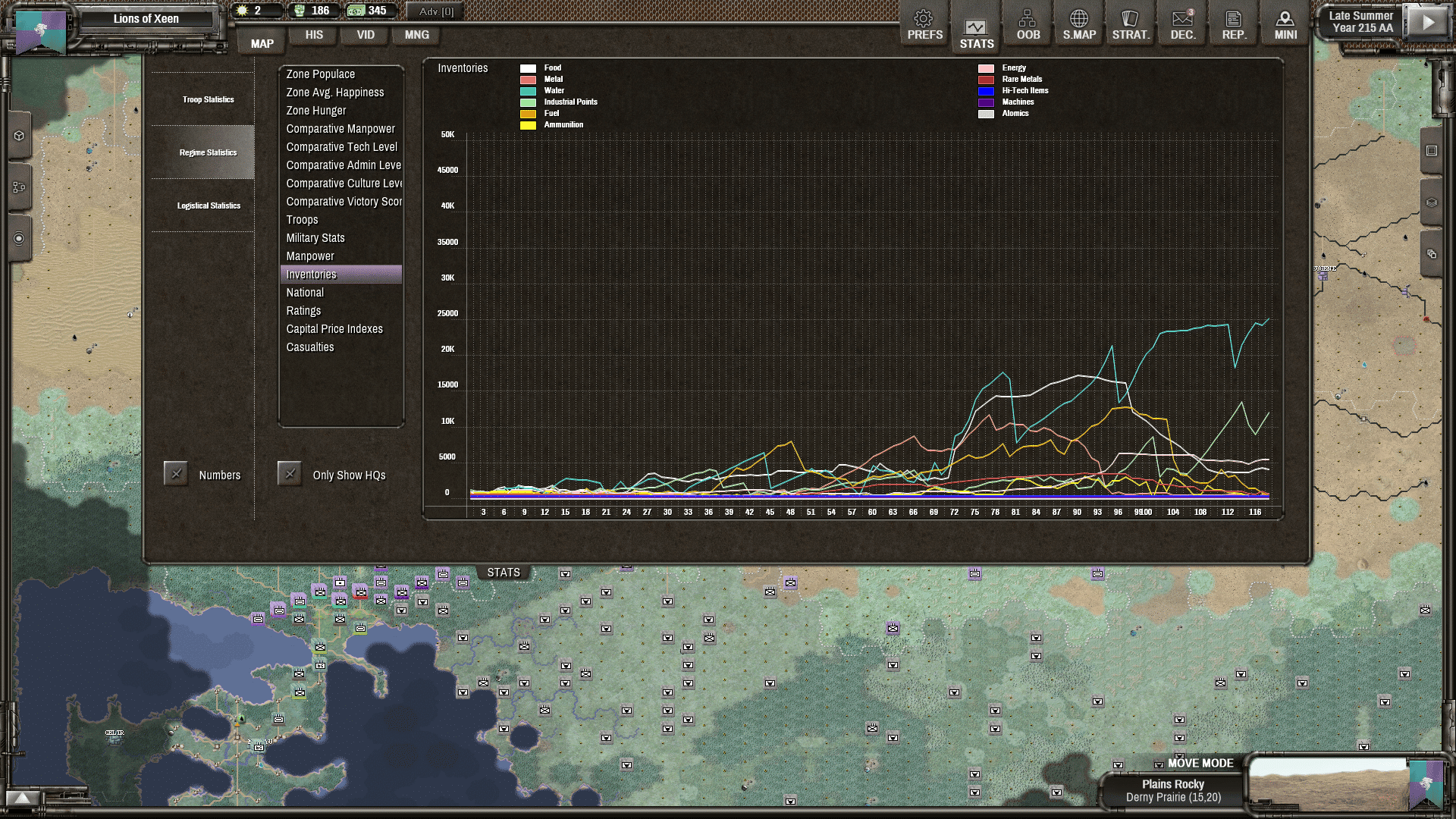Viewport: 1456px width, 819px height.
Task: Open the strategic map globe icon
Action: pos(1078,24)
